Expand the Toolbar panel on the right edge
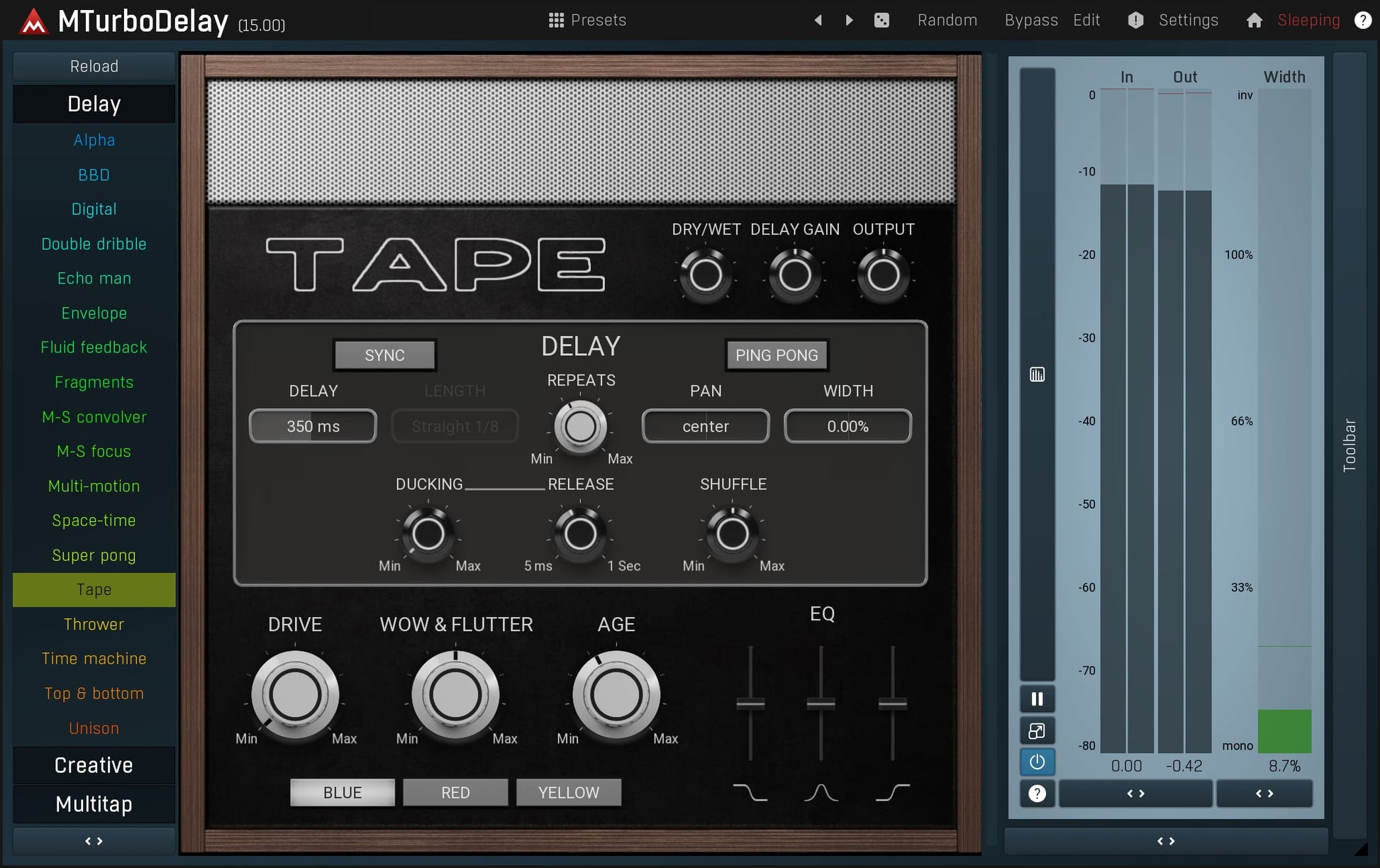 tap(1350, 443)
